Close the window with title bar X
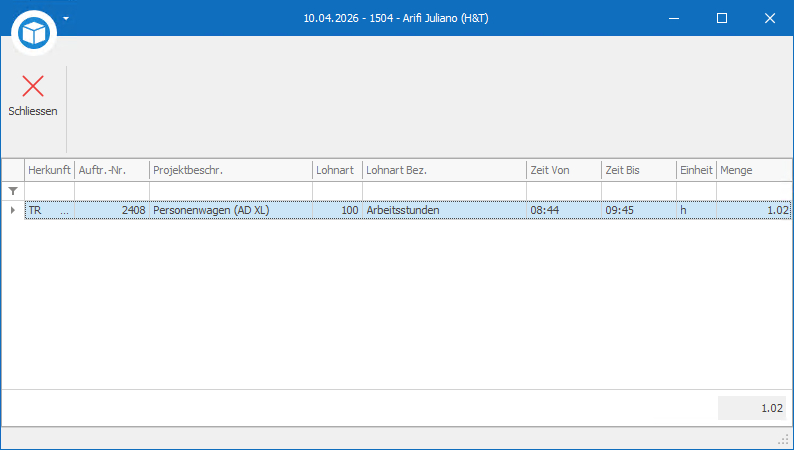This screenshot has height=450, width=794. [770, 19]
